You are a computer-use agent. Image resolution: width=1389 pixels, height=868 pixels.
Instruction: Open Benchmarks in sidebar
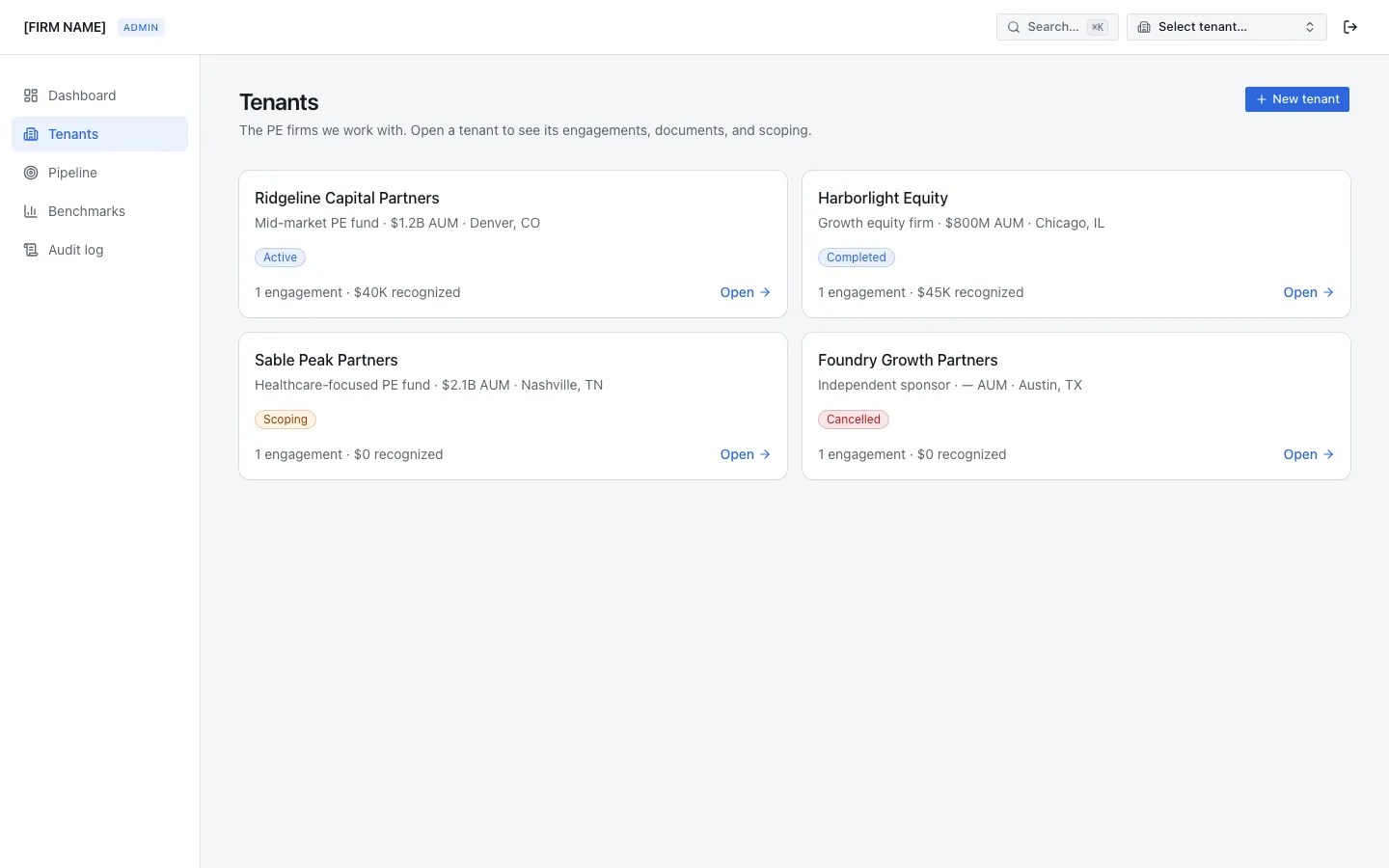point(99,211)
